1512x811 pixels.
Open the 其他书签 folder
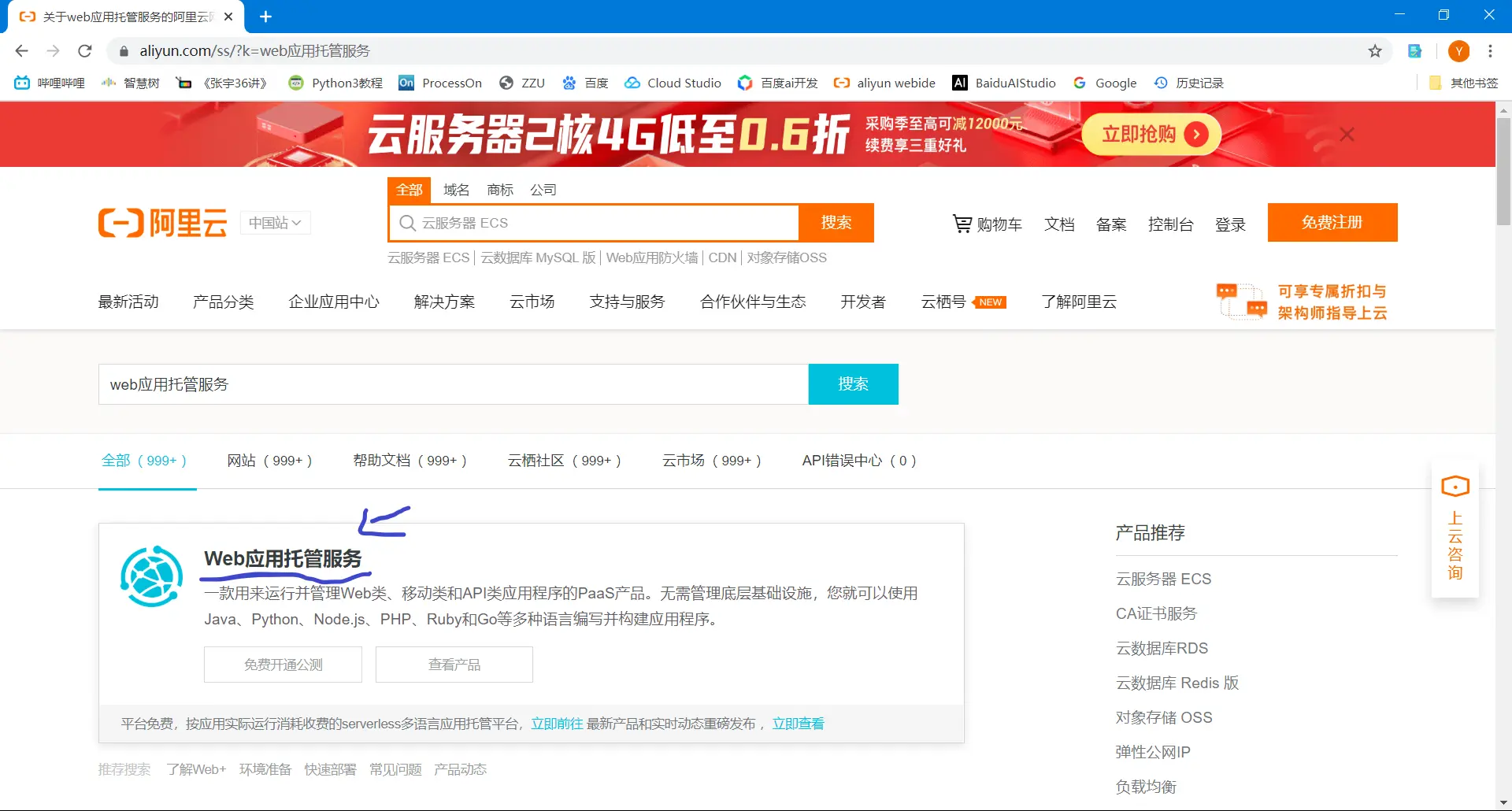1464,83
